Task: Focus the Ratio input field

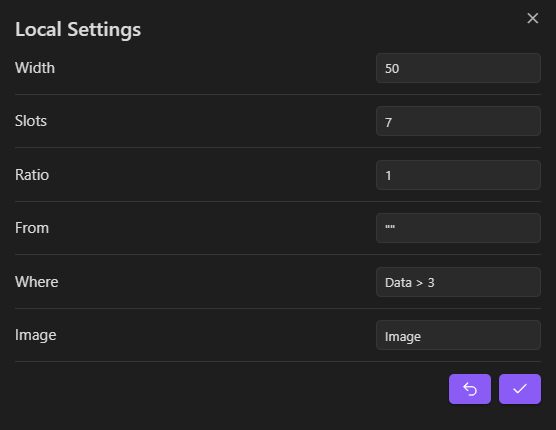Action: pos(458,175)
